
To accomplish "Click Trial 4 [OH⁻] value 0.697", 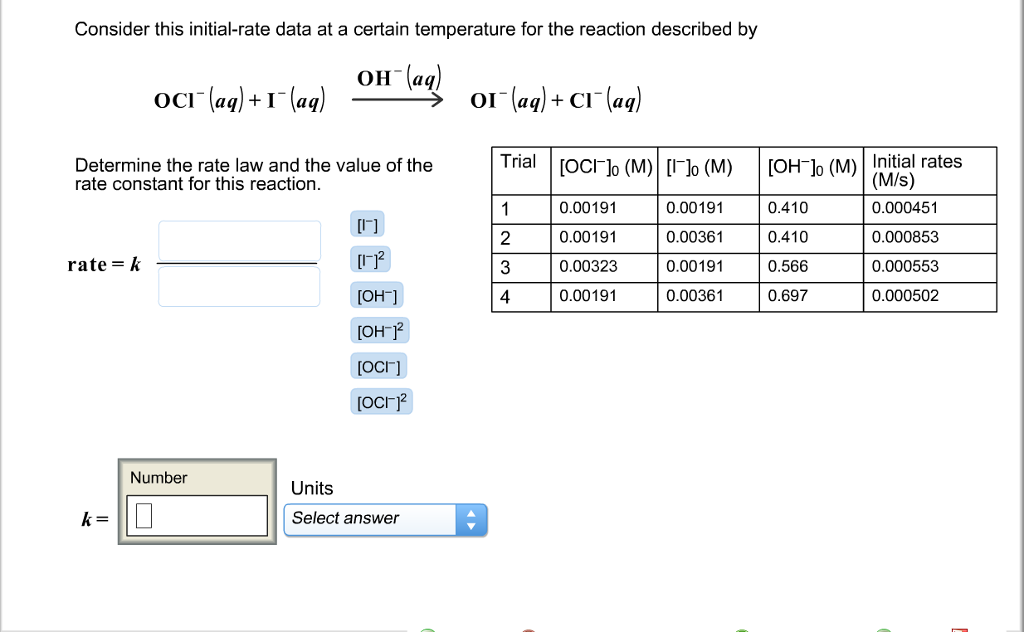I will click(x=788, y=296).
